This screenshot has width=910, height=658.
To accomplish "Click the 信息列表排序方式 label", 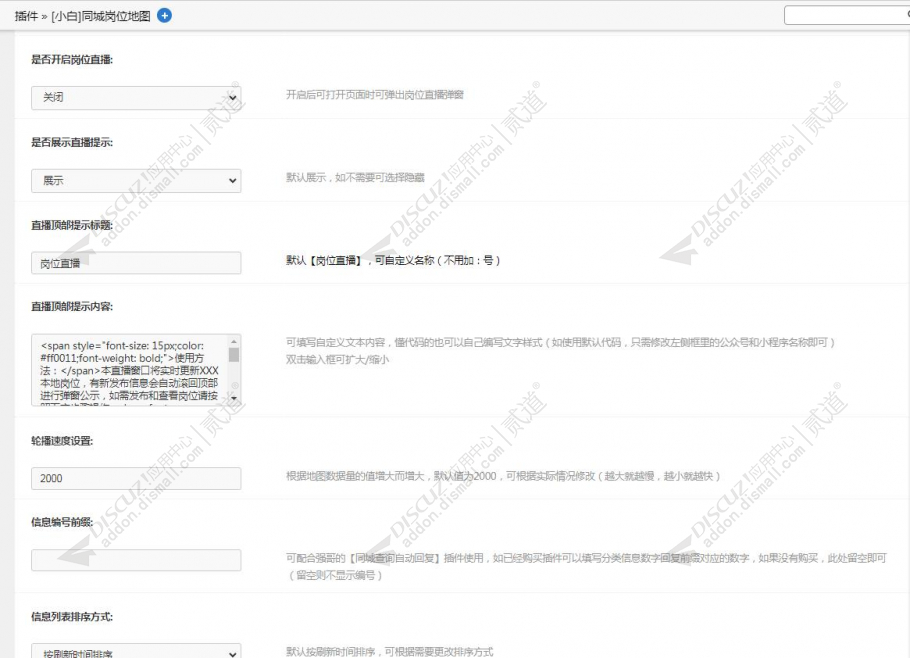I will pos(72,616).
